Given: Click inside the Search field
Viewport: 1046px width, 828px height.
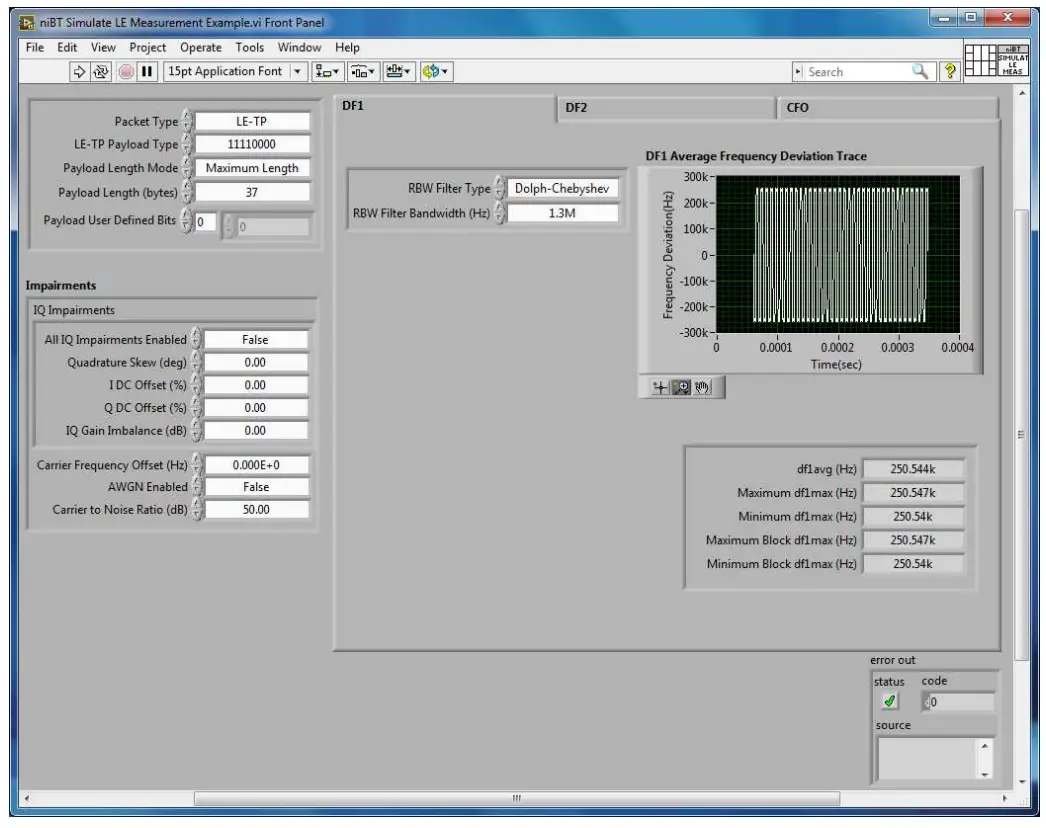Looking at the screenshot, I should pyautogui.click(x=860, y=69).
